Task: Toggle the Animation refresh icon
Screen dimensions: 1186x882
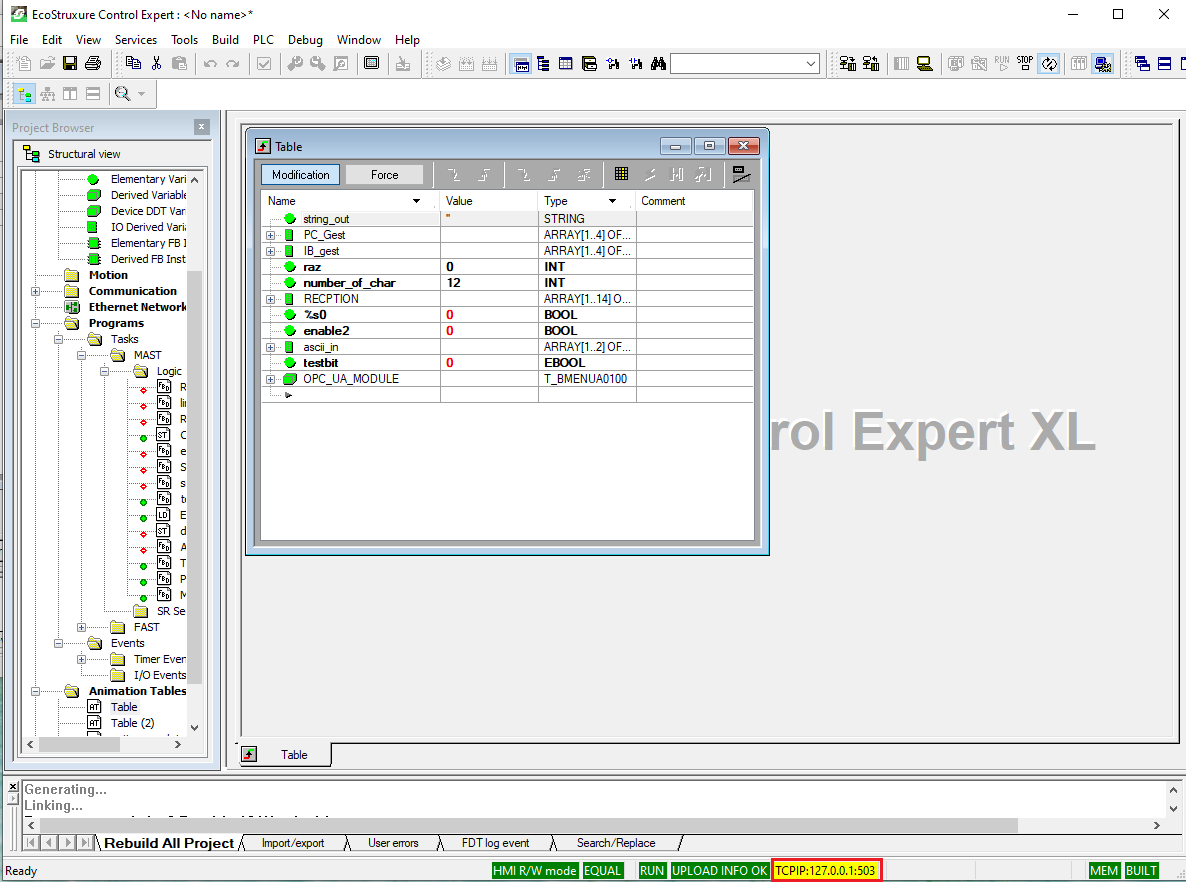Action: 1049,64
